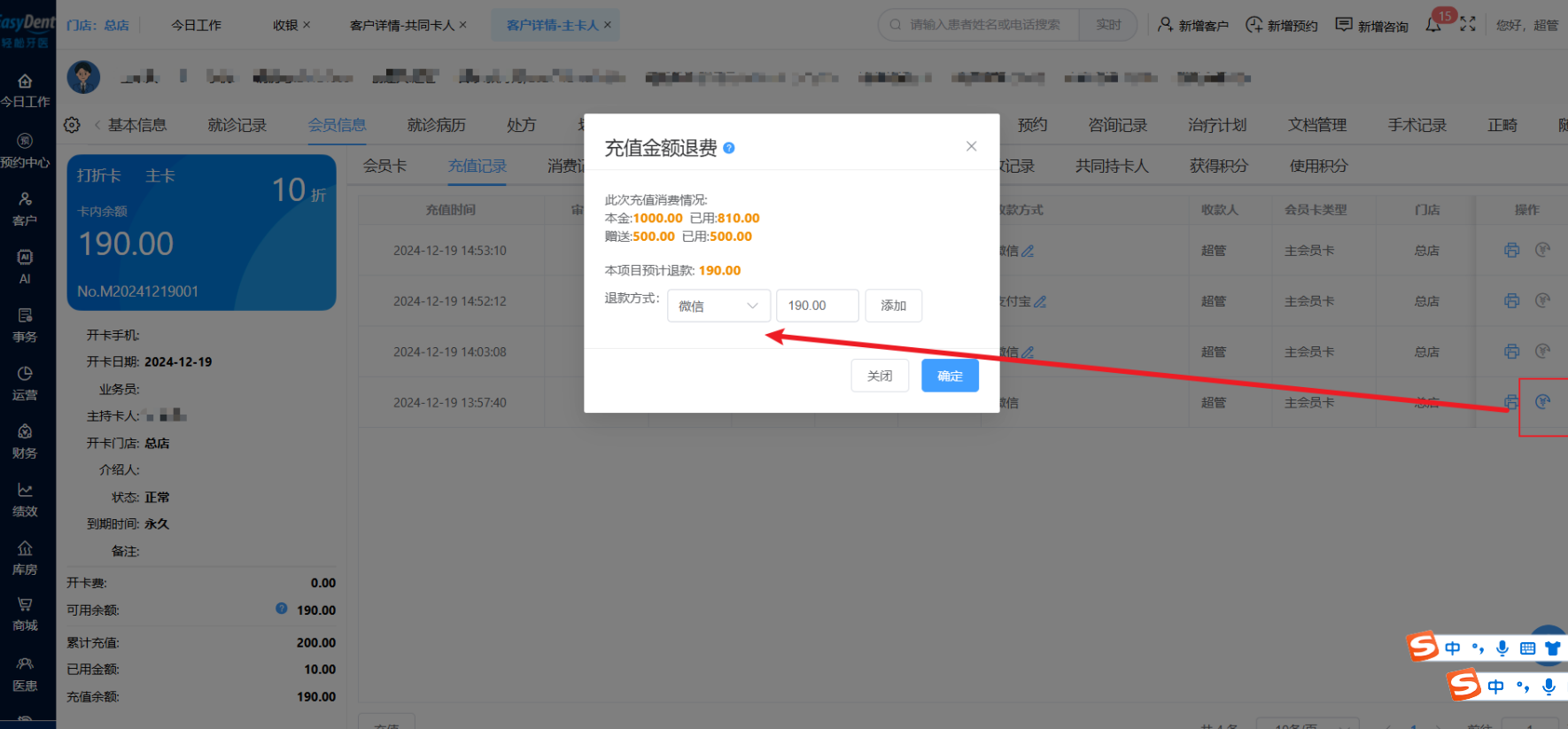Click the 主卡 membership card panel

click(201, 232)
